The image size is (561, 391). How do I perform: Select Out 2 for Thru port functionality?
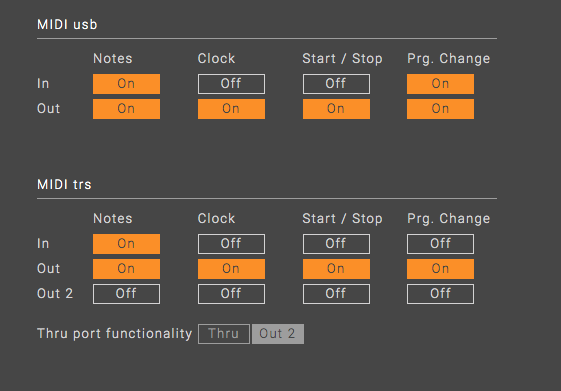click(278, 334)
